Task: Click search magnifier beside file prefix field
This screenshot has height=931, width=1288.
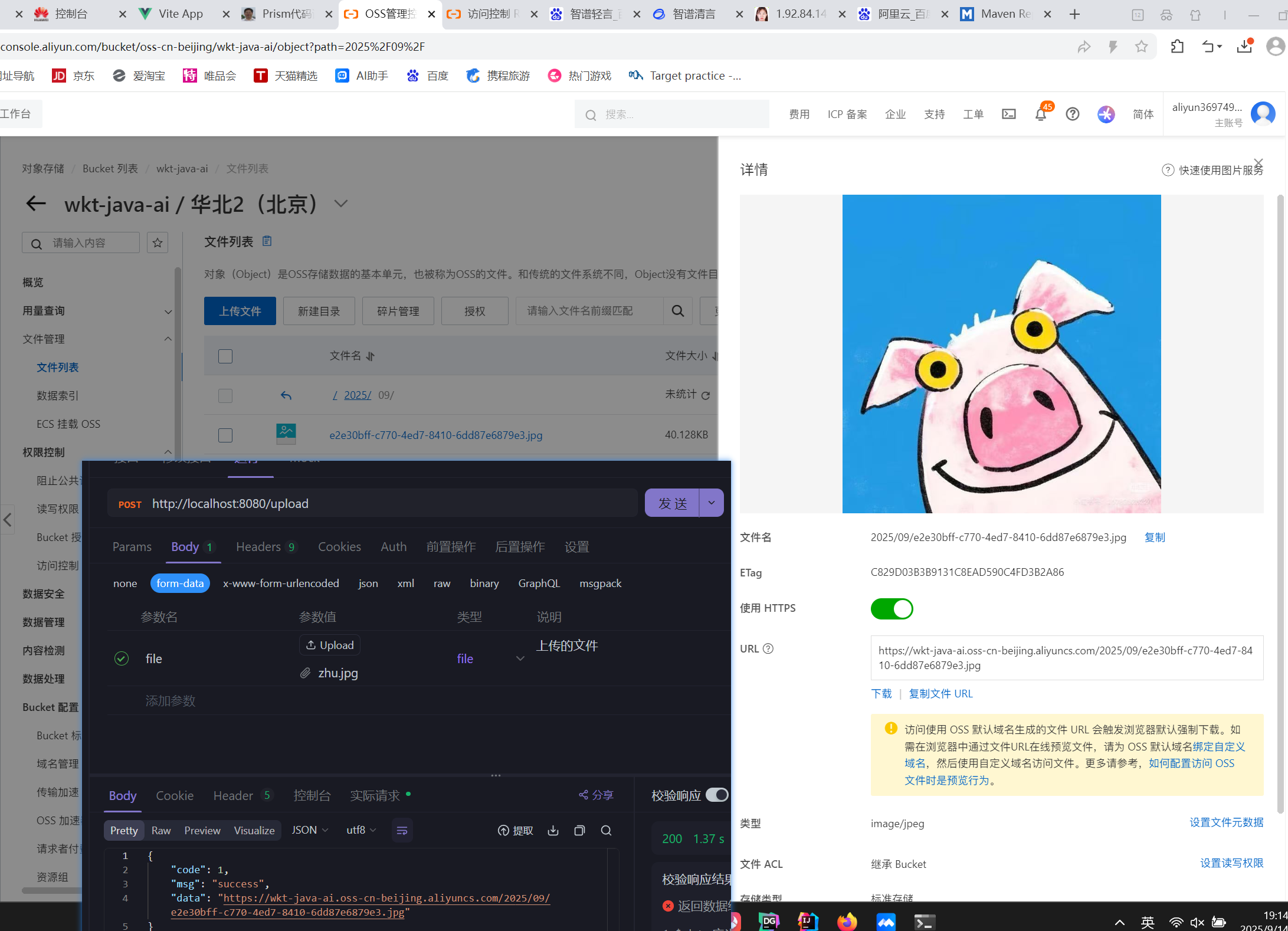Action: 678,311
